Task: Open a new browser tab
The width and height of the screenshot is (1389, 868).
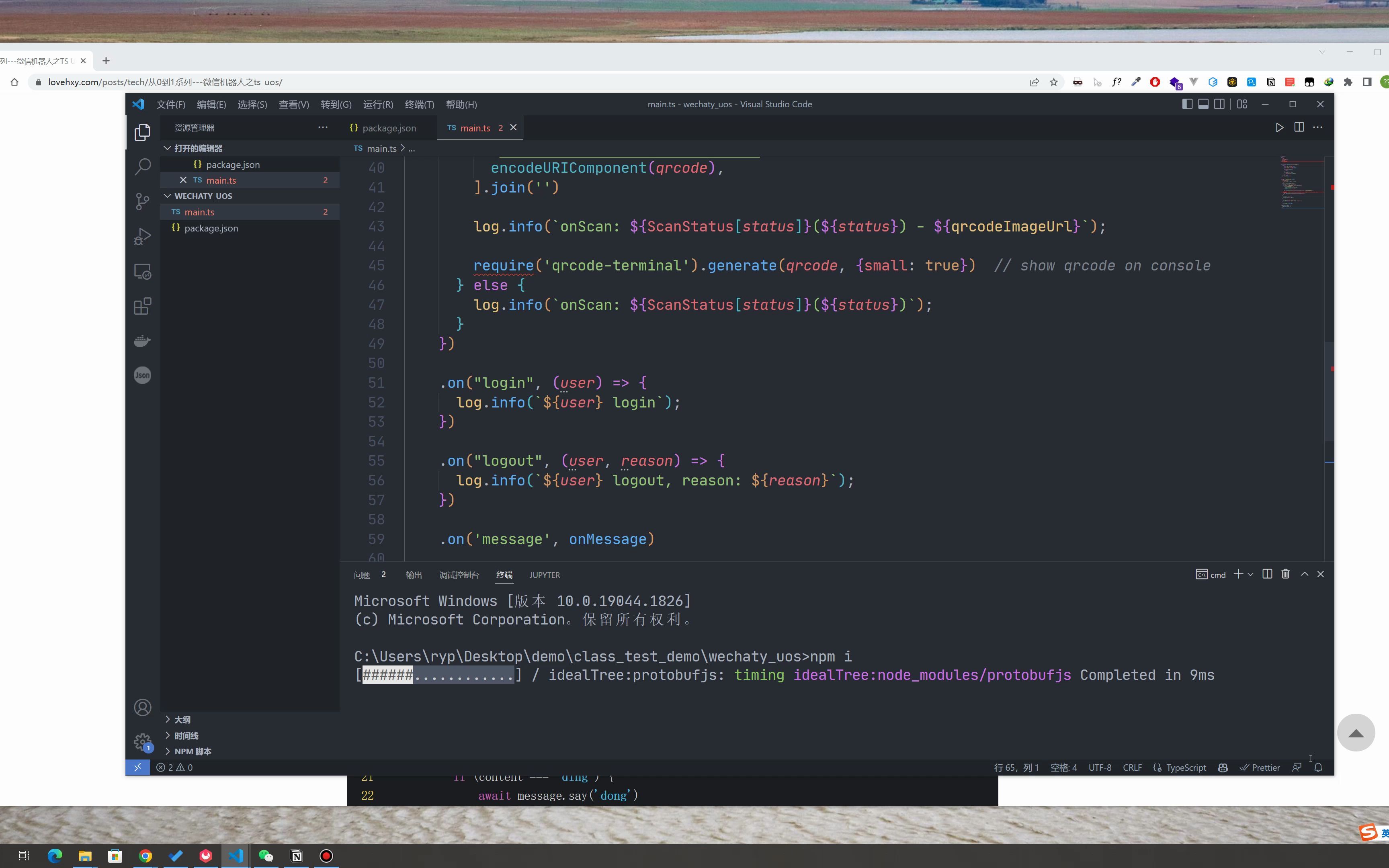Action: (106, 61)
